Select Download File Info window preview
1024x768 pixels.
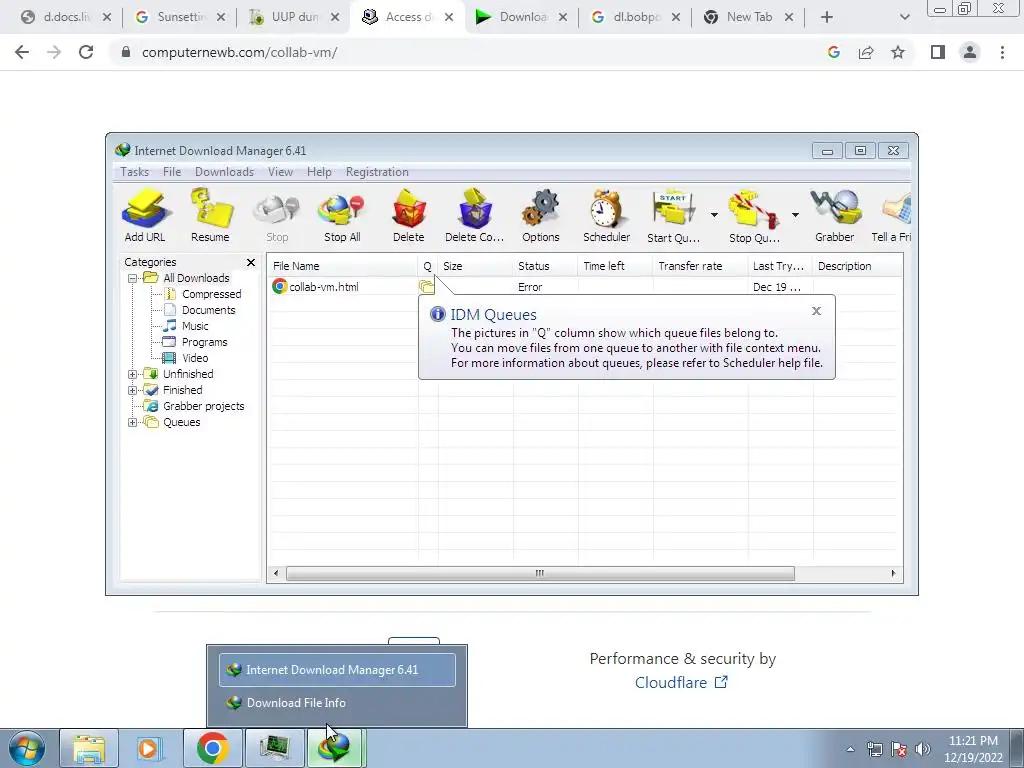coord(337,703)
